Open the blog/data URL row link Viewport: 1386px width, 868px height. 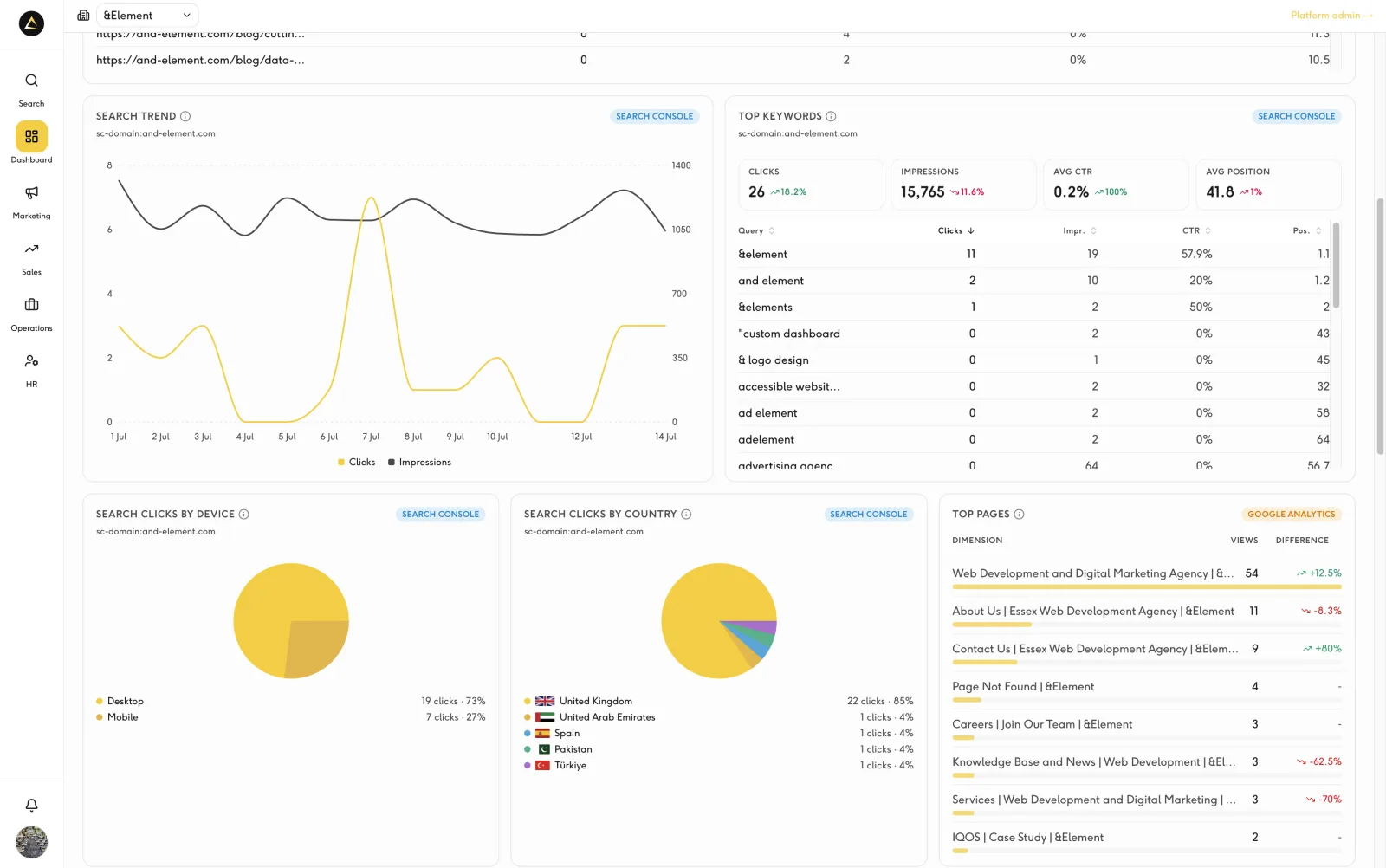(200, 60)
